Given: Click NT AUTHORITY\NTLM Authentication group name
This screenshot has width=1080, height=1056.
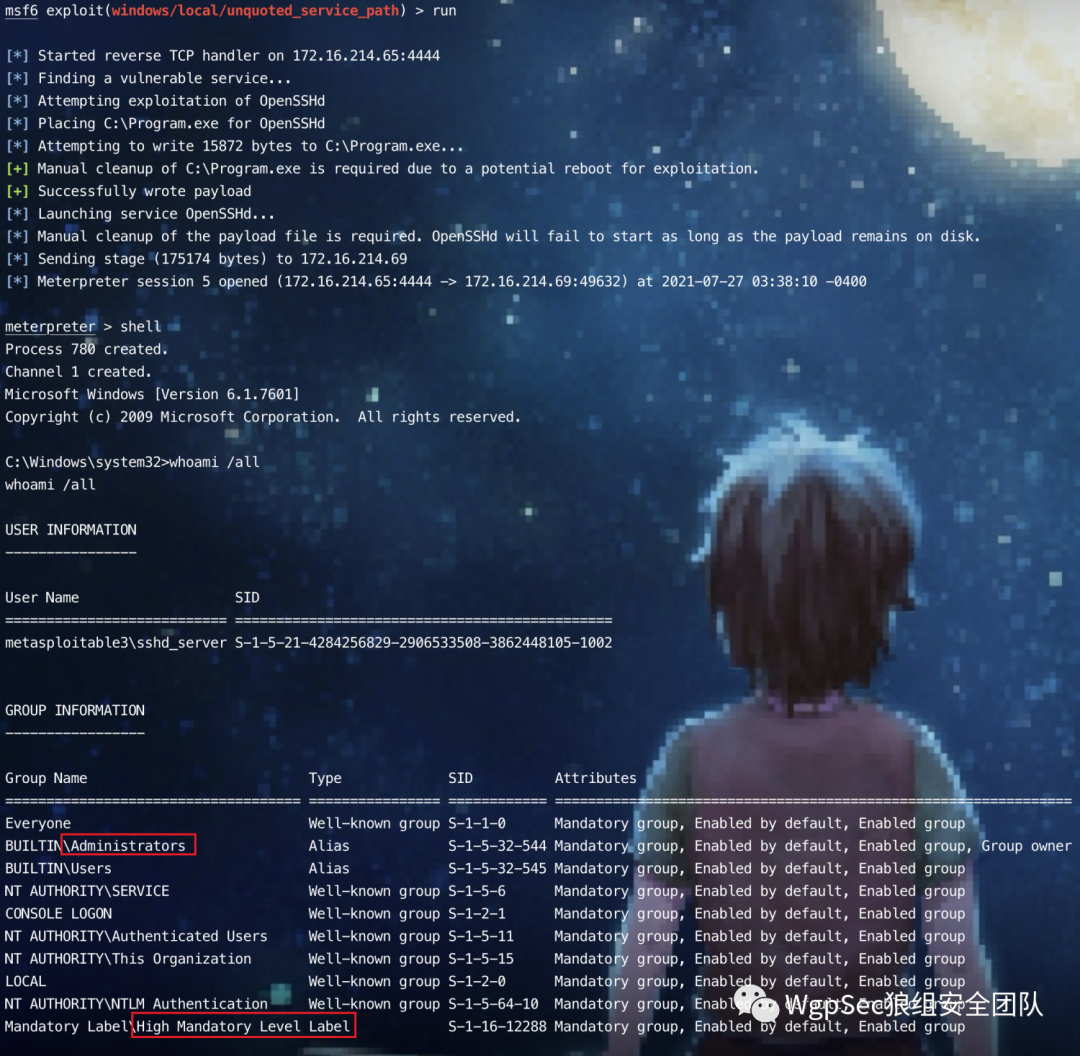Looking at the screenshot, I should click(x=136, y=1004).
